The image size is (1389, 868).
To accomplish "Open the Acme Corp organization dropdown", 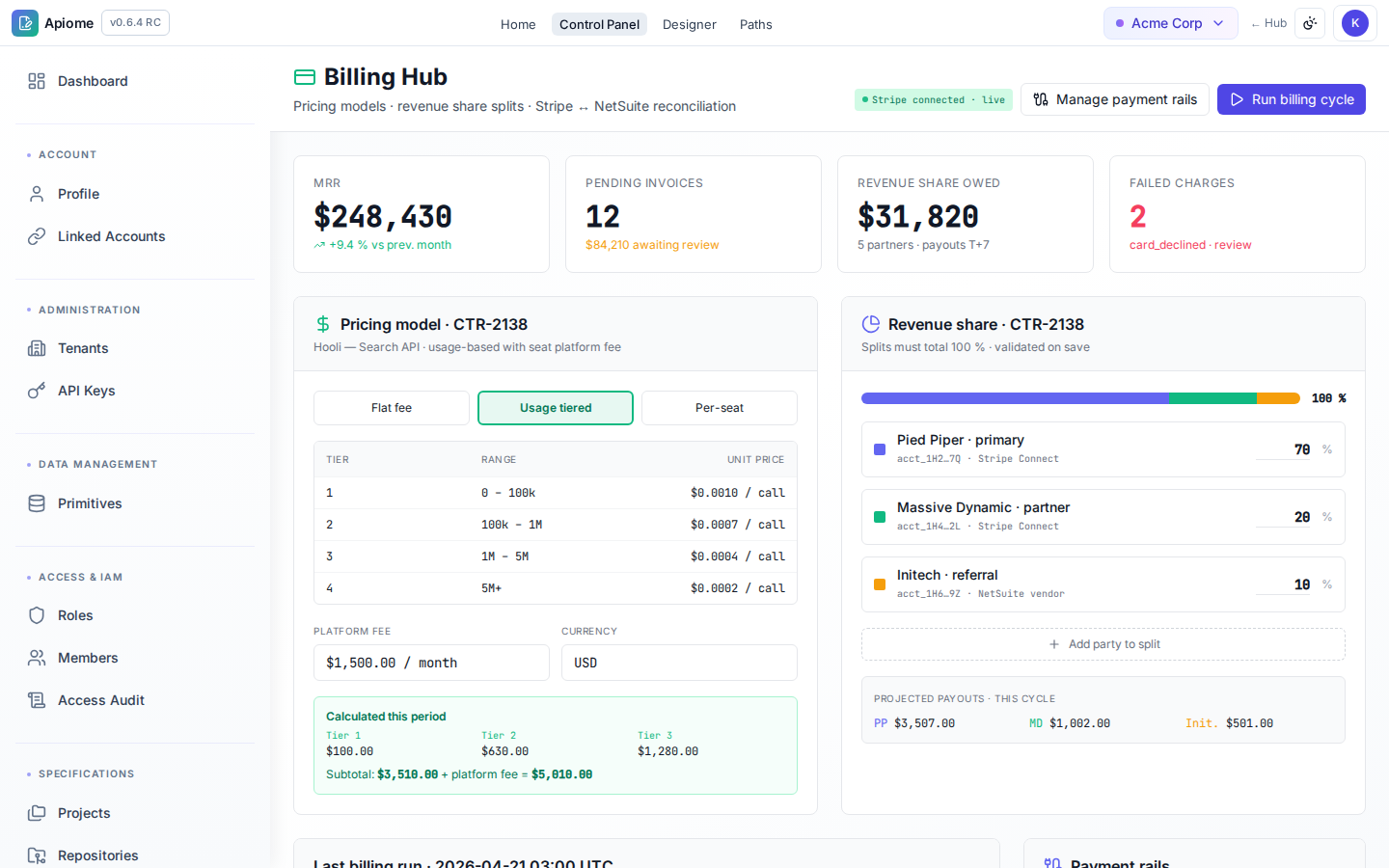I will tap(1171, 23).
